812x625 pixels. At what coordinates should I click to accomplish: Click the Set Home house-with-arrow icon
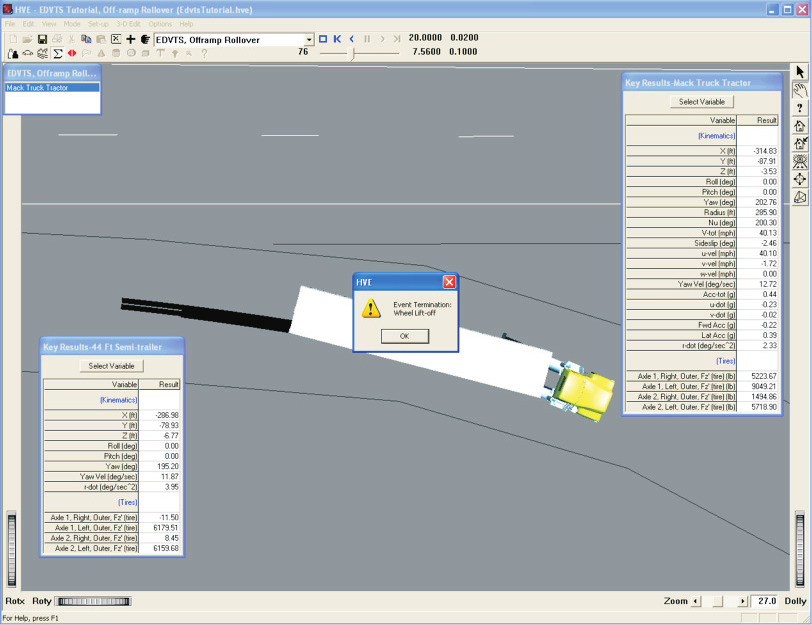[800, 143]
